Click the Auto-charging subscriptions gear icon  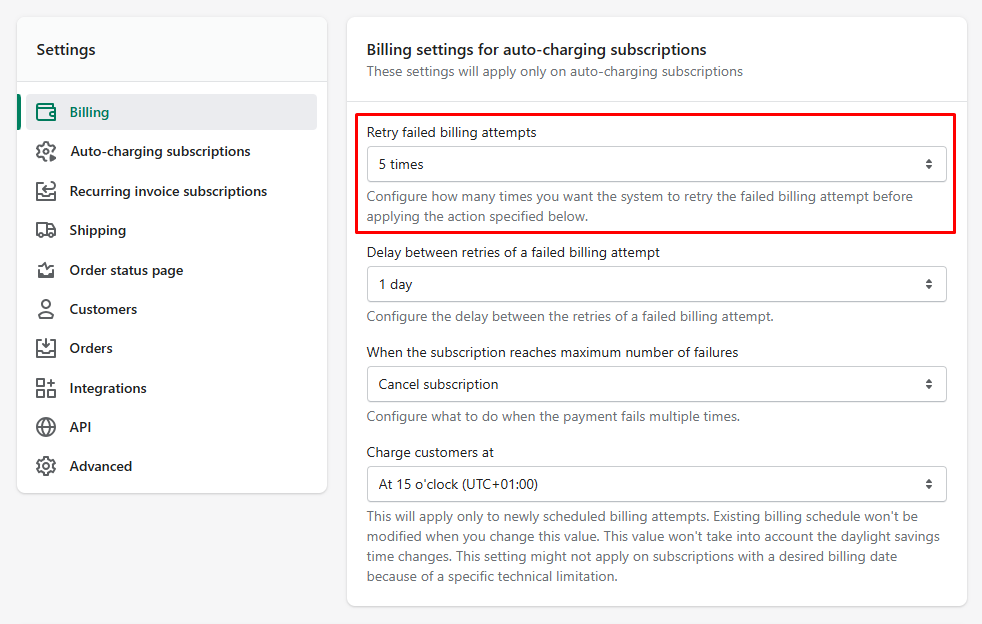click(46, 152)
